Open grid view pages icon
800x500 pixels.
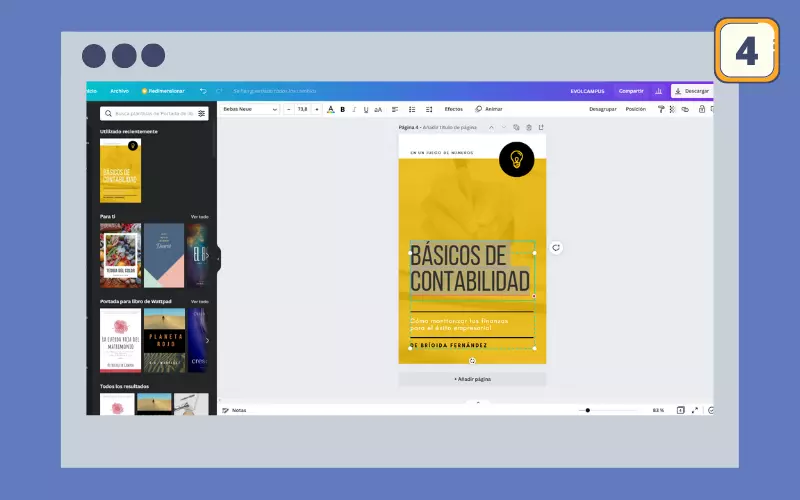tap(681, 410)
